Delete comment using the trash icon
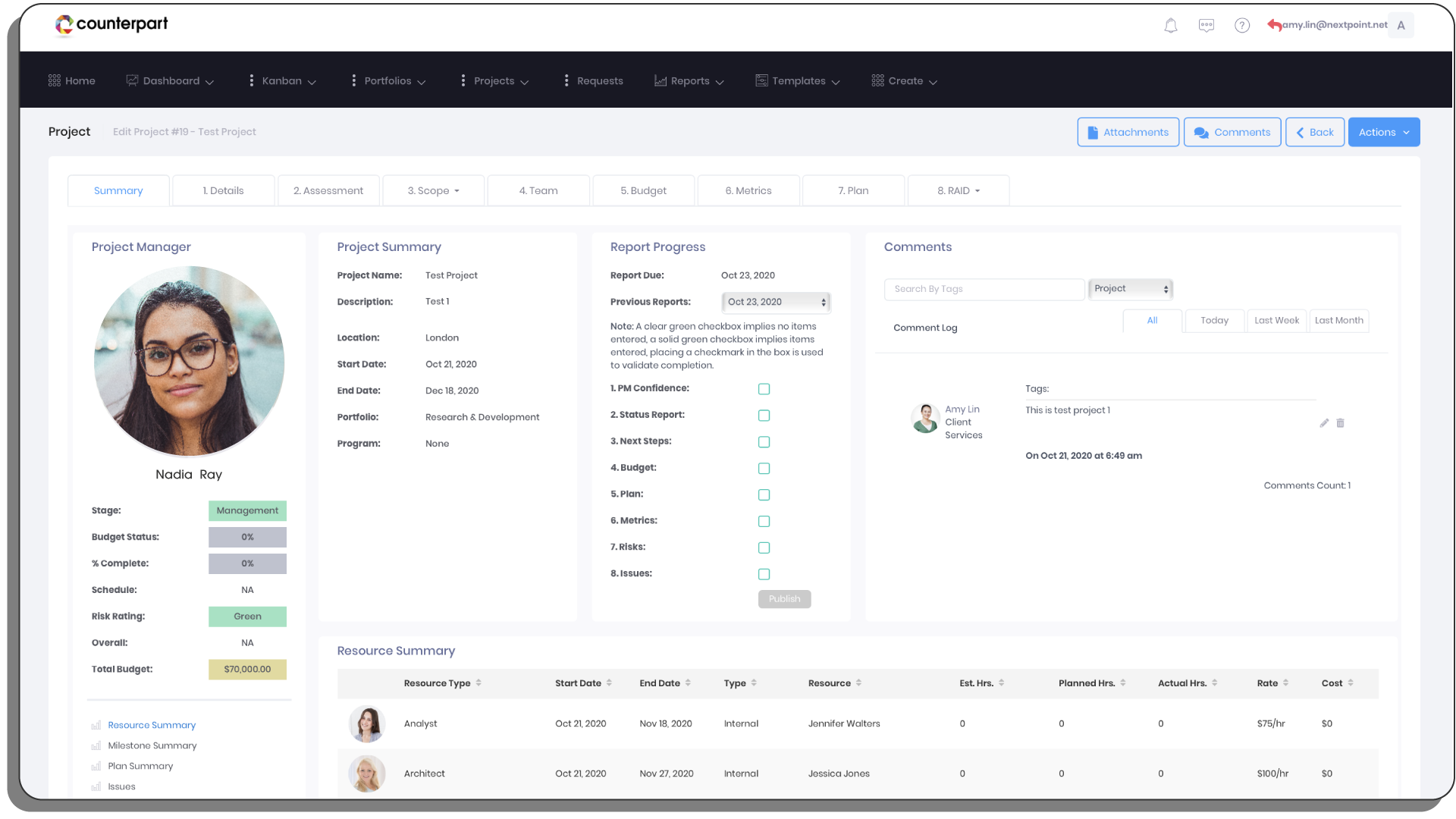1456x819 pixels. click(1340, 423)
